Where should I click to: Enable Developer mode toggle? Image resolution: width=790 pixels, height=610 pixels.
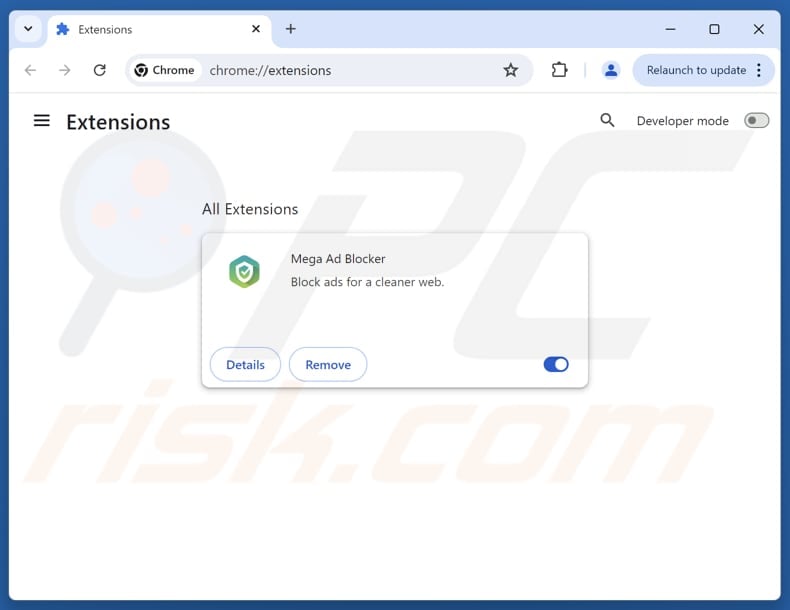[x=756, y=120]
